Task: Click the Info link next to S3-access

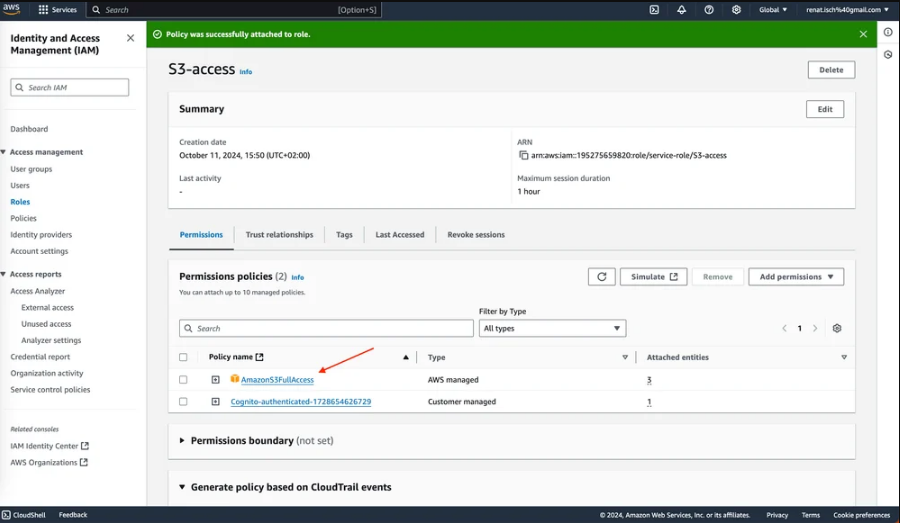Action: [246, 72]
